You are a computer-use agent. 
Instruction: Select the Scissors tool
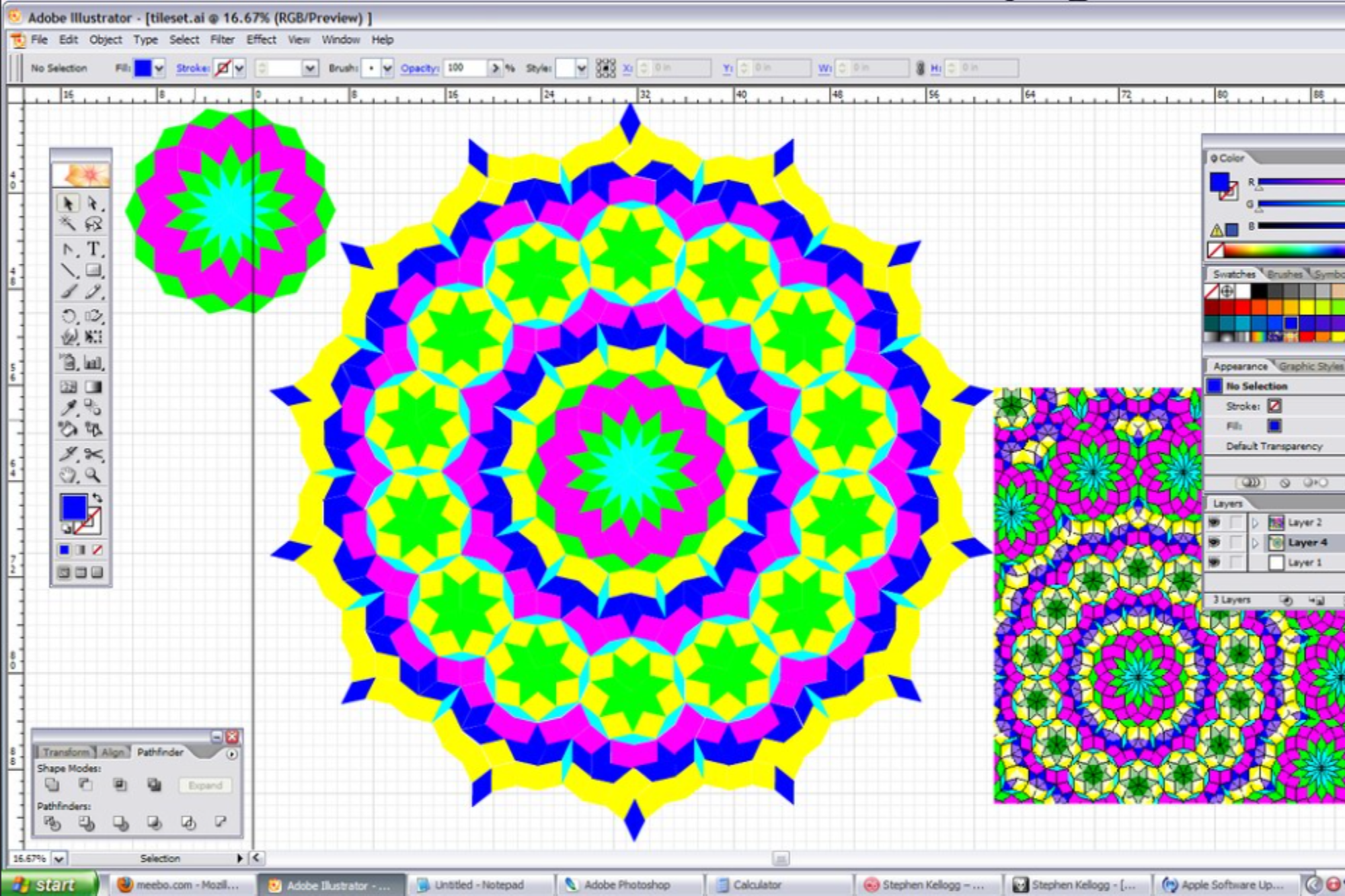click(93, 455)
